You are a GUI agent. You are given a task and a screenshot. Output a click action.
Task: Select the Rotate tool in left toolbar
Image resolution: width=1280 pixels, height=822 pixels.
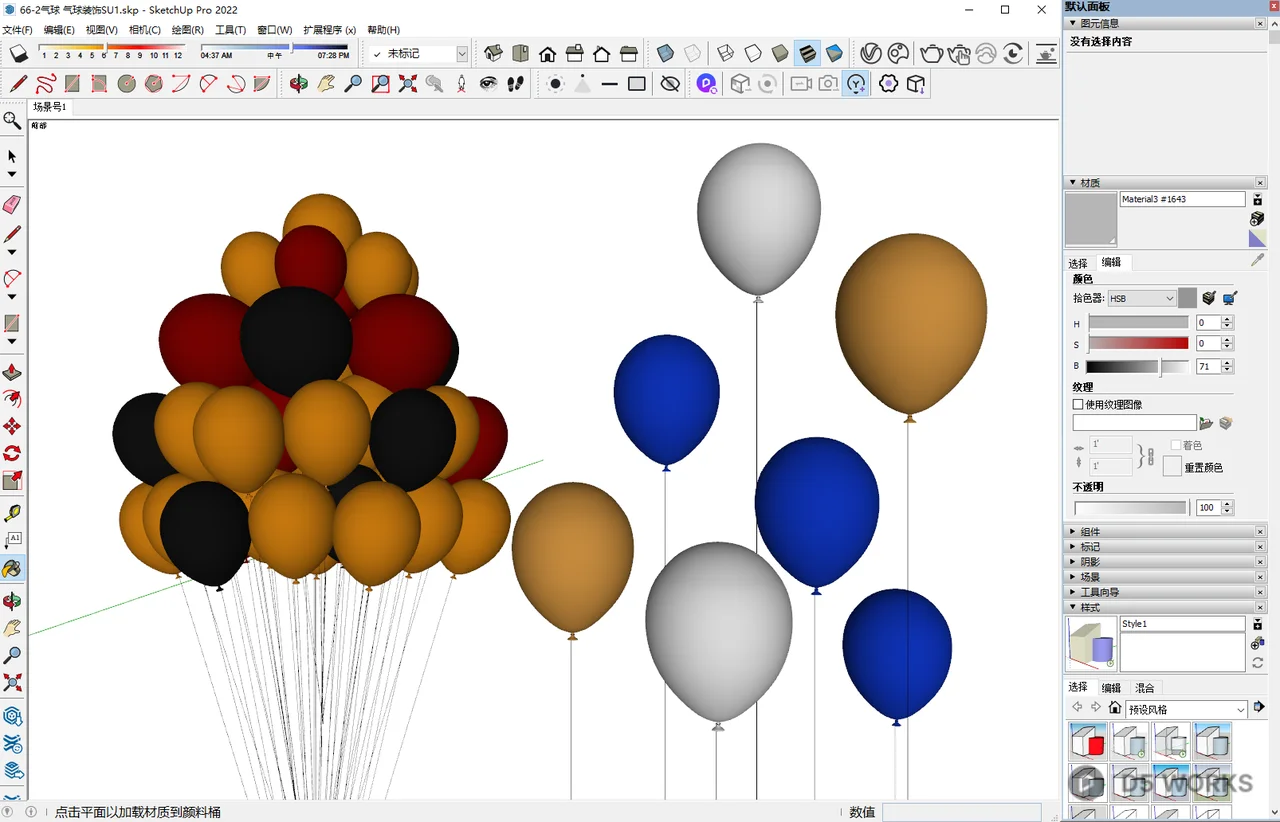(x=12, y=453)
